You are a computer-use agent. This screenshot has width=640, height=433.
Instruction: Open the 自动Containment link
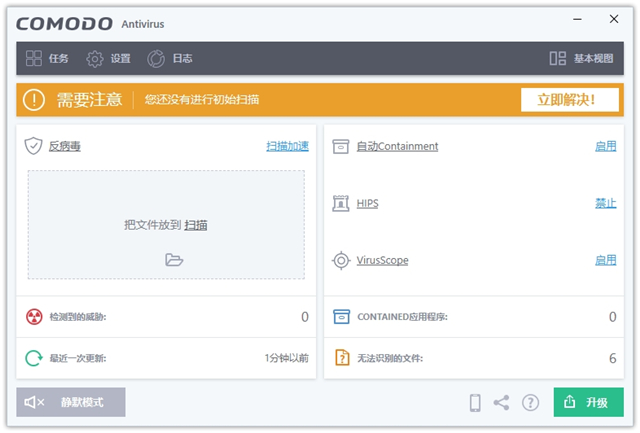coord(397,146)
